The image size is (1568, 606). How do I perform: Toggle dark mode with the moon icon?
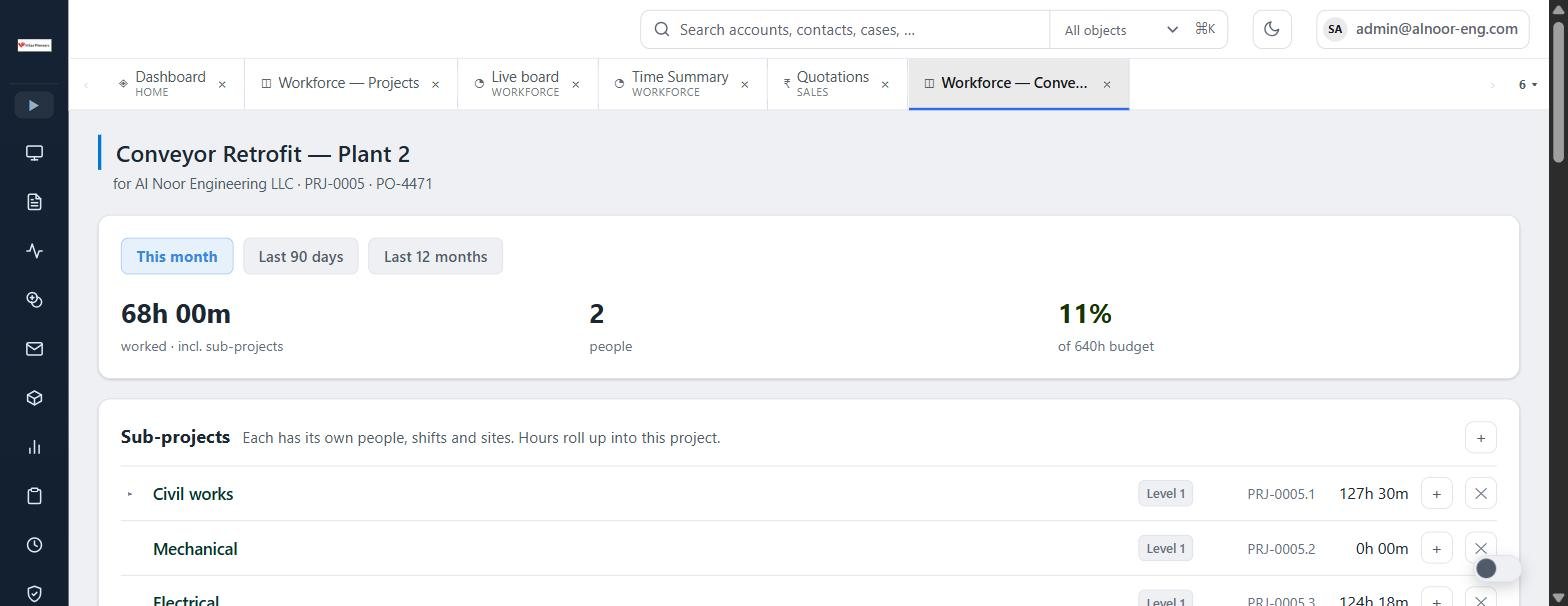tap(1272, 29)
